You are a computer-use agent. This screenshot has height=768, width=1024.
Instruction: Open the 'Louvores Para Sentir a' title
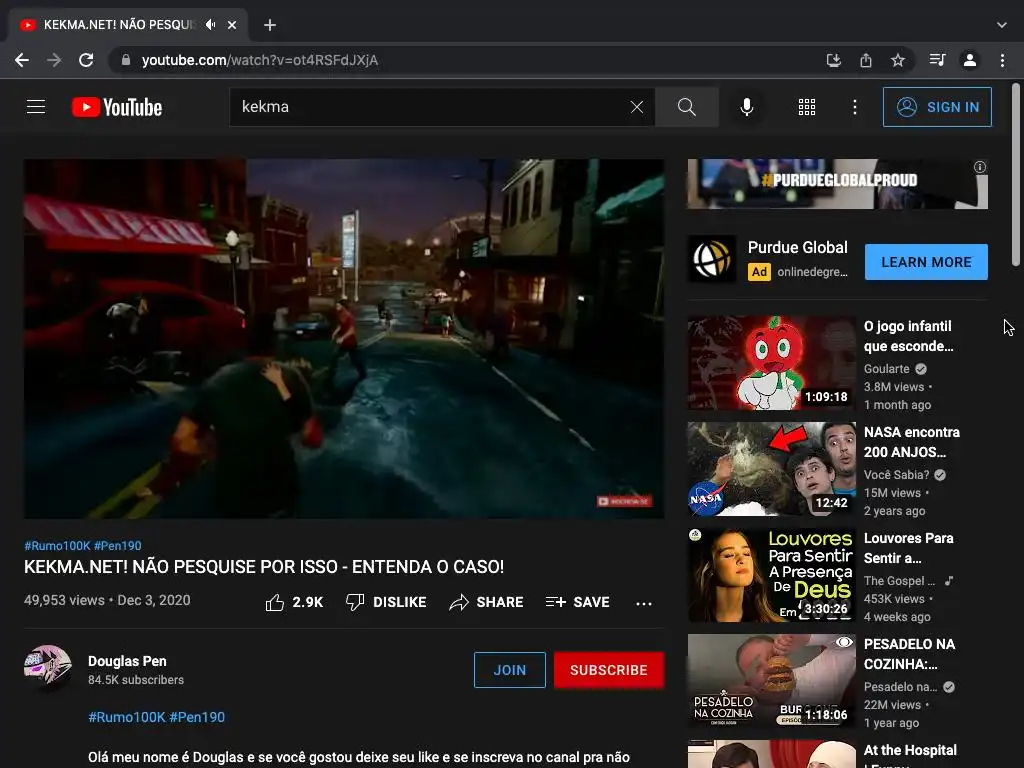[x=908, y=548]
